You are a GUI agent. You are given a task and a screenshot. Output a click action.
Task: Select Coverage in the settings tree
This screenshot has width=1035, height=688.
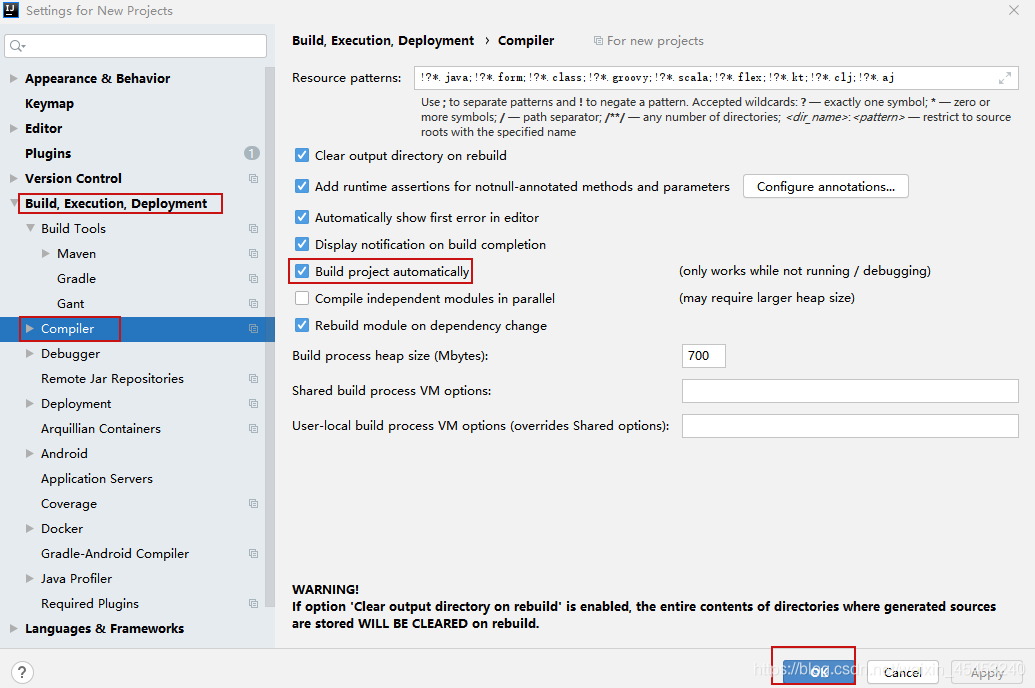pos(69,504)
